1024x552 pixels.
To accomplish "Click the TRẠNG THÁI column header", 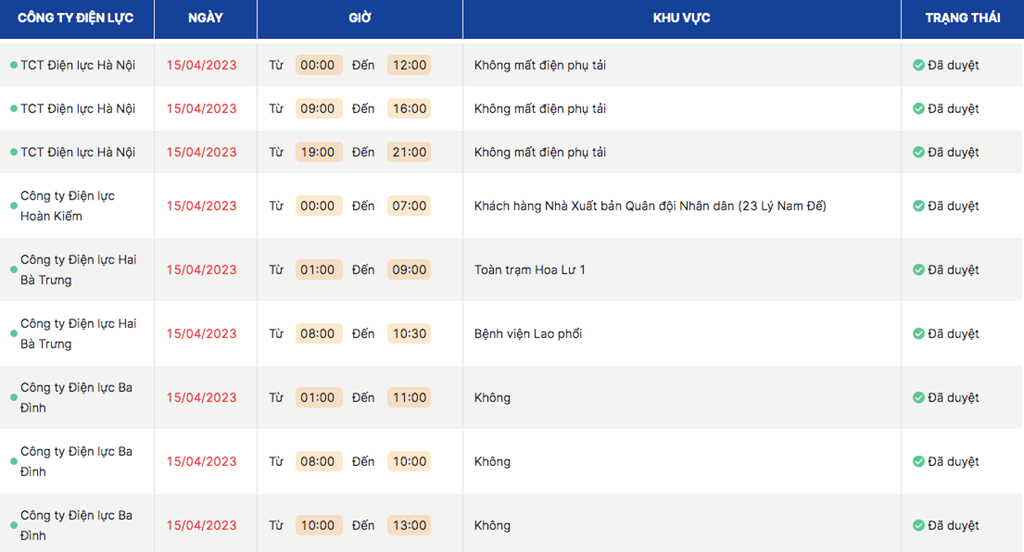I will point(963,18).
